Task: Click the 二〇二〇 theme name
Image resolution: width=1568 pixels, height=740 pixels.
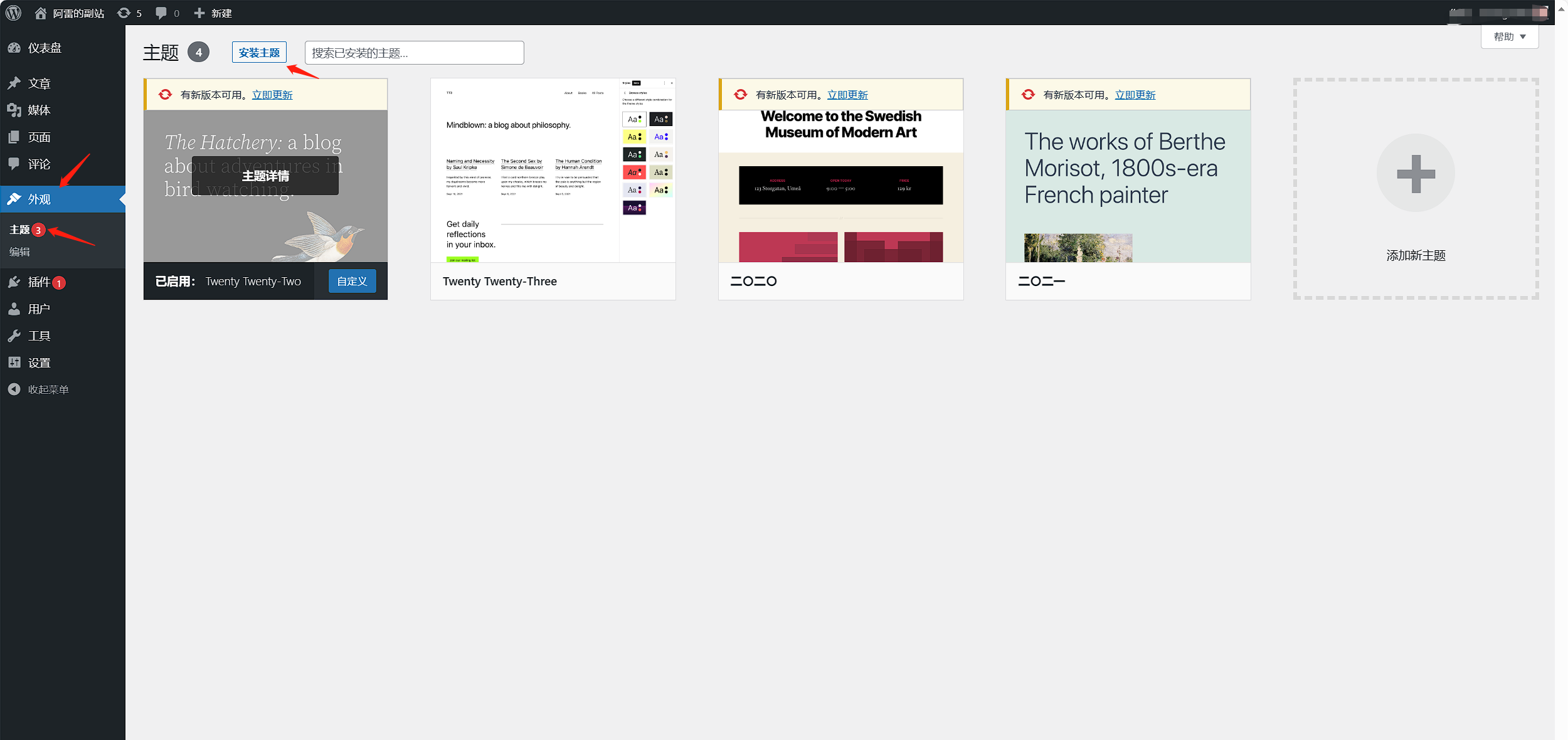Action: pos(753,282)
